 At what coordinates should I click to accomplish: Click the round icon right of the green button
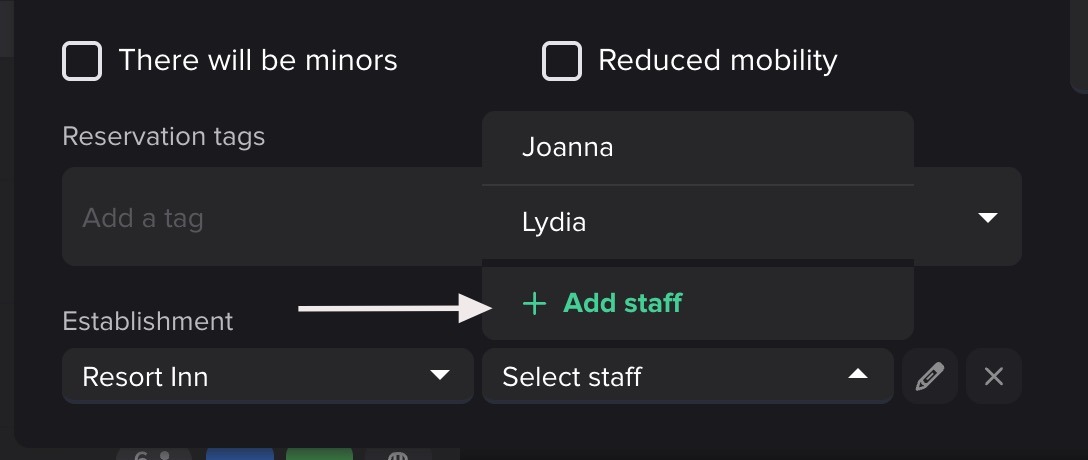click(x=398, y=455)
